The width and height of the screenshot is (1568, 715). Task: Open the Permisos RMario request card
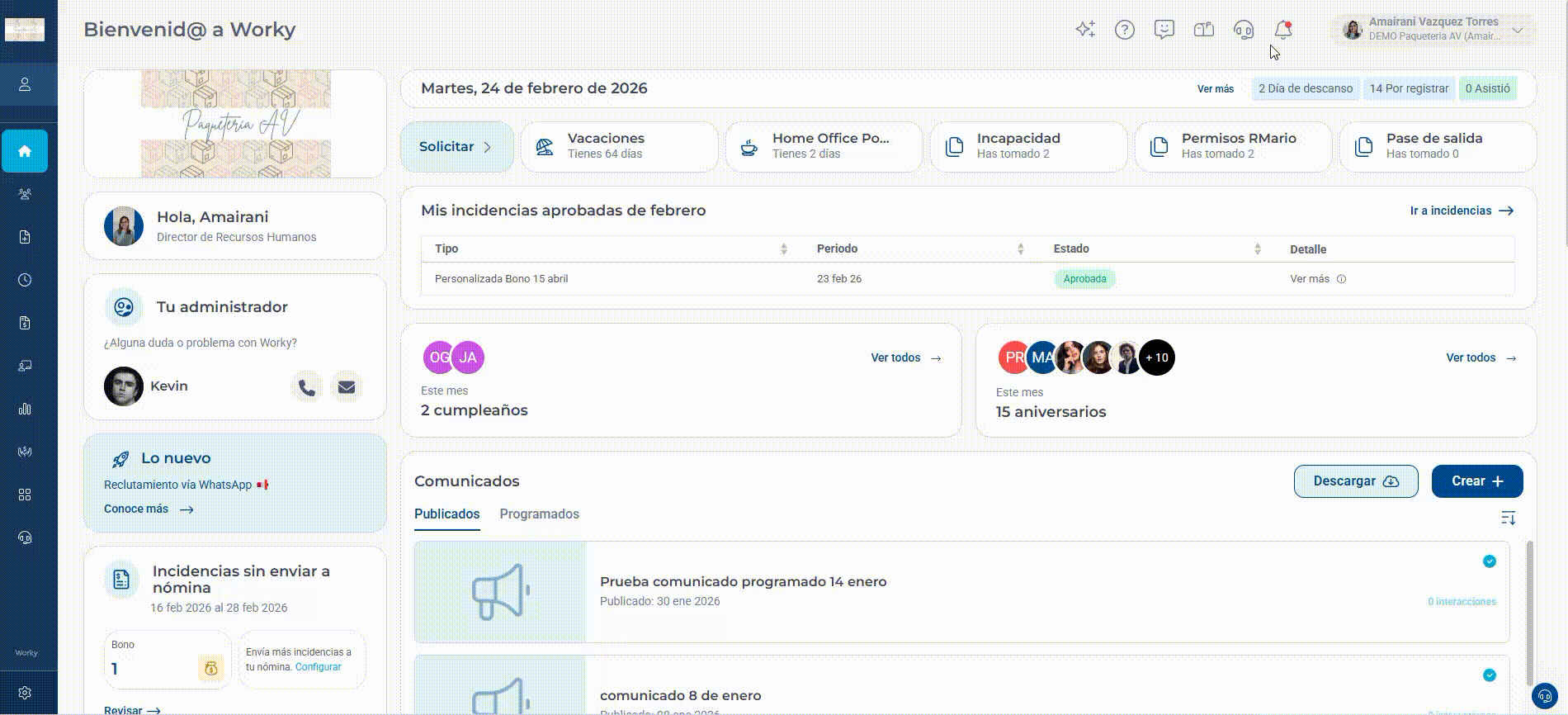[x=1234, y=147]
